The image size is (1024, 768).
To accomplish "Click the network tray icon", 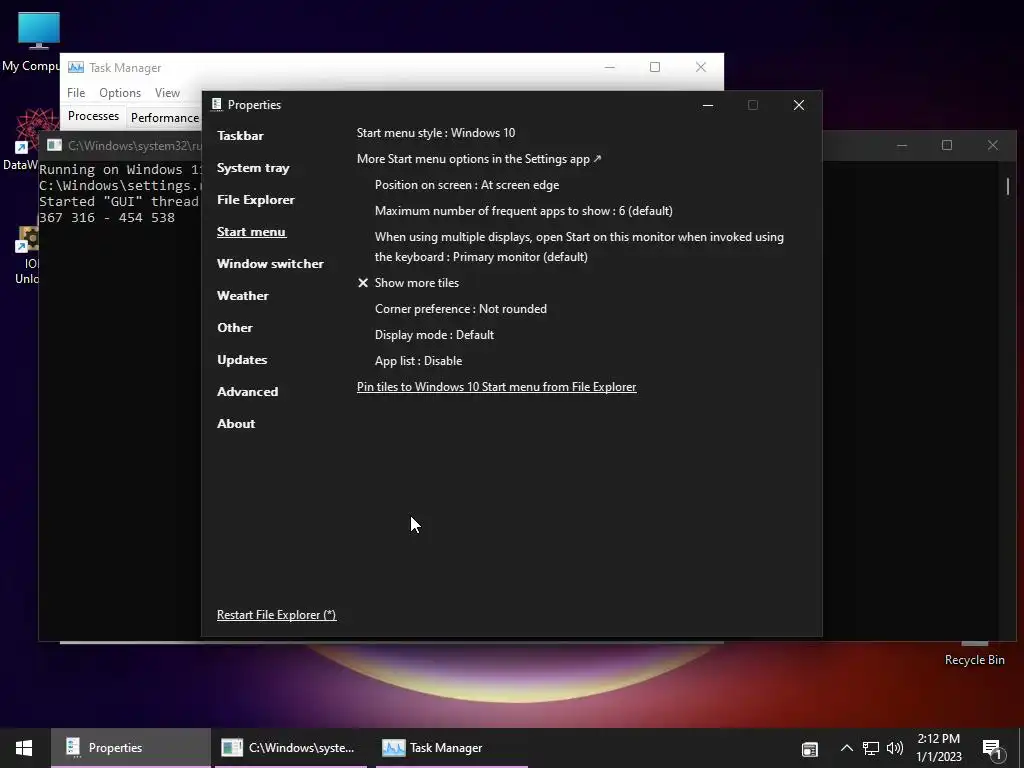I will (871, 748).
